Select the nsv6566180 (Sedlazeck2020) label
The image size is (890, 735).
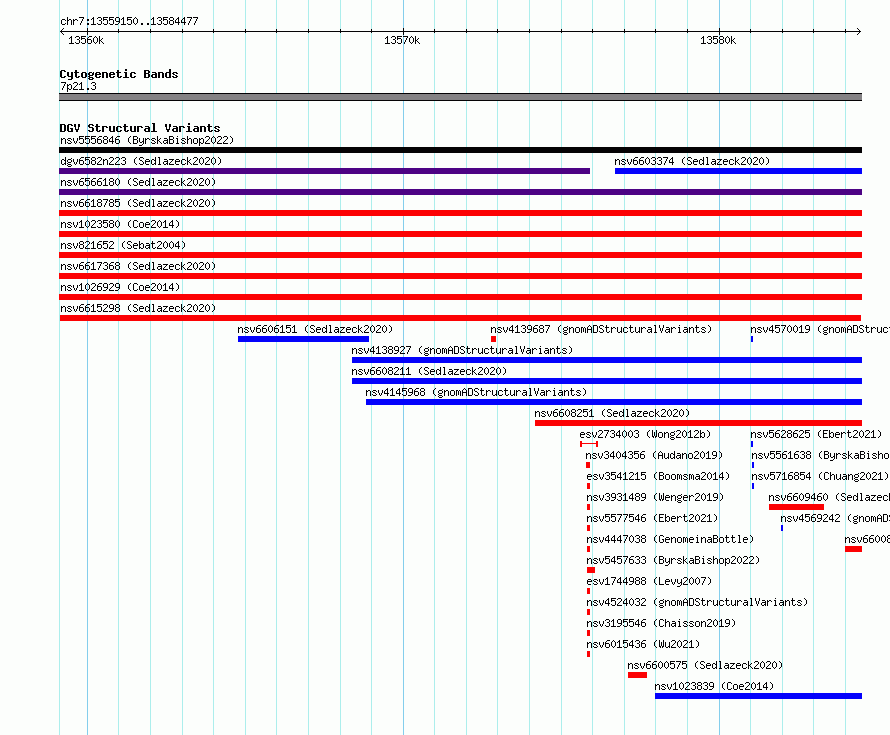coord(138,182)
